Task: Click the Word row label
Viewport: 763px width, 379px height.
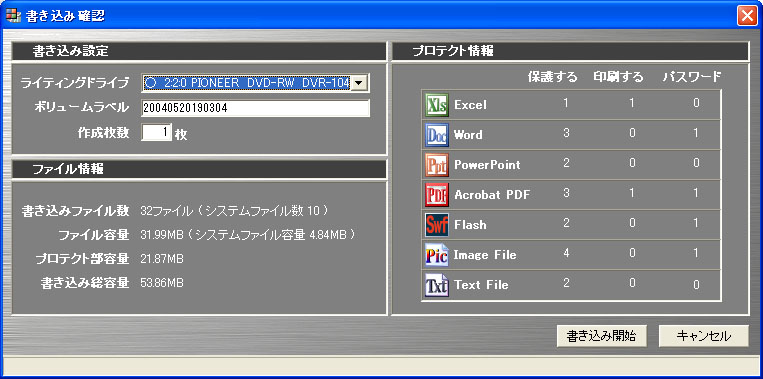Action: click(468, 135)
